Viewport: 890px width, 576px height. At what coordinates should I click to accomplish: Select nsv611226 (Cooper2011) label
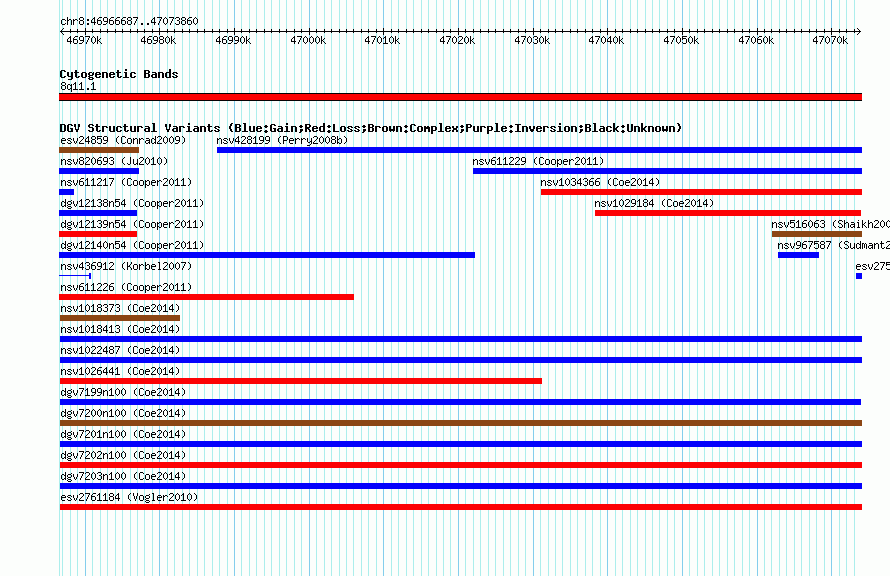point(126,287)
